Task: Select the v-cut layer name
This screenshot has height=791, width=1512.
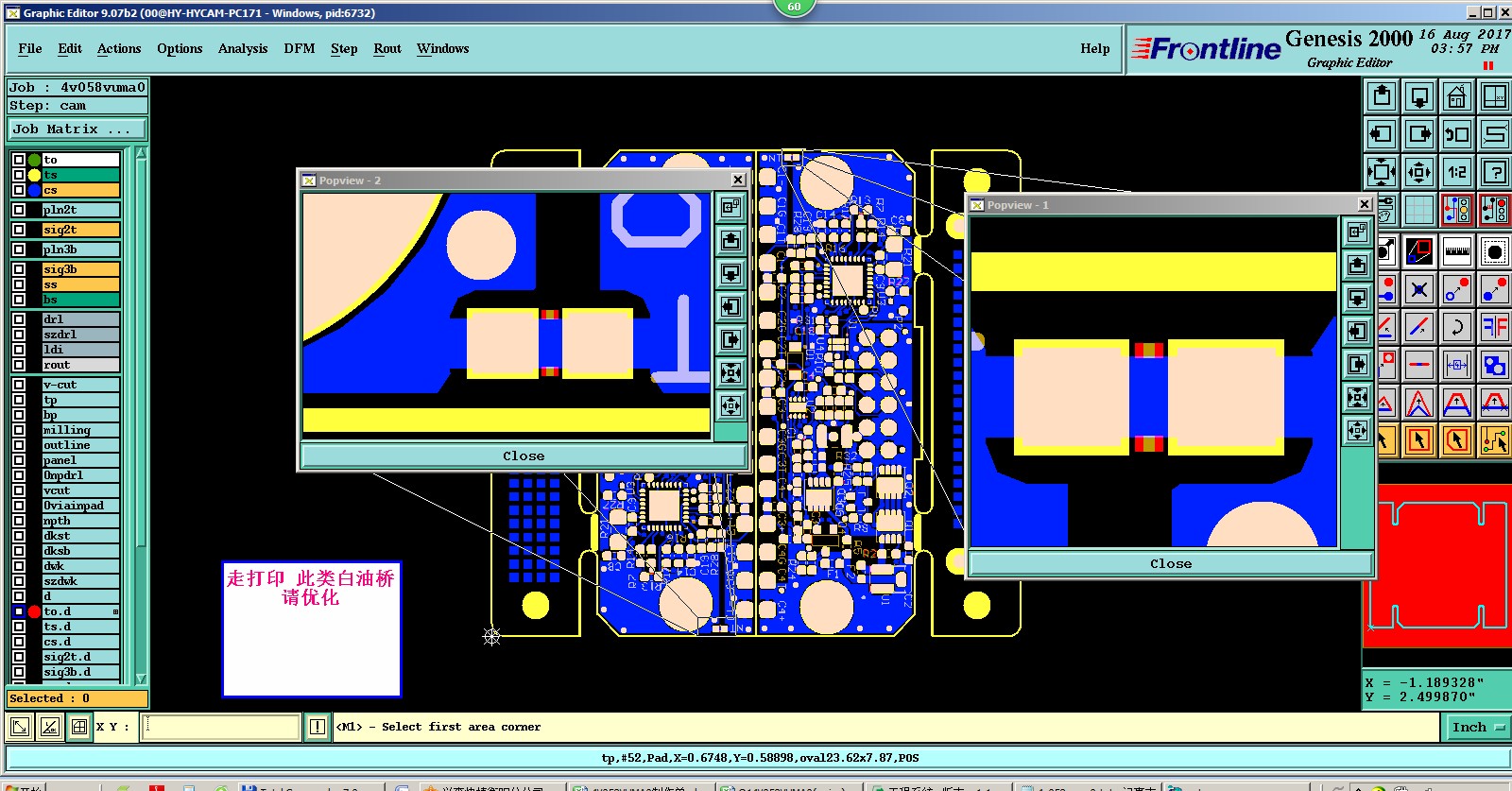Action: click(81, 385)
